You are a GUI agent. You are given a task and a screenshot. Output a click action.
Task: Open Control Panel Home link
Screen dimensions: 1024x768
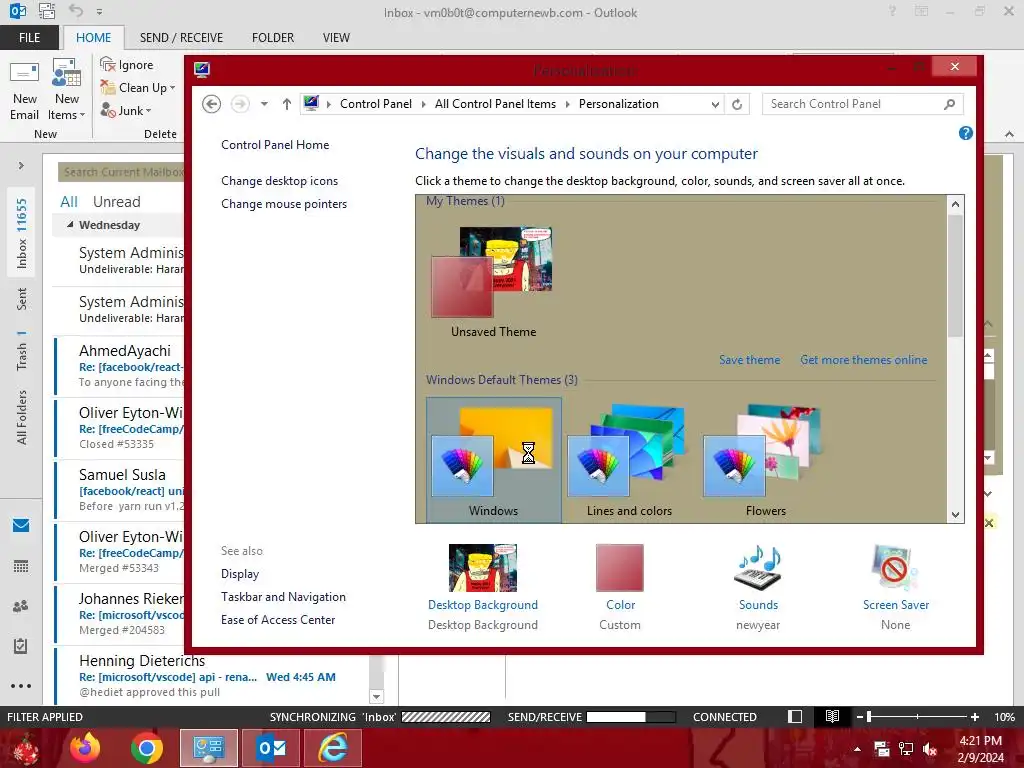[x=275, y=145]
